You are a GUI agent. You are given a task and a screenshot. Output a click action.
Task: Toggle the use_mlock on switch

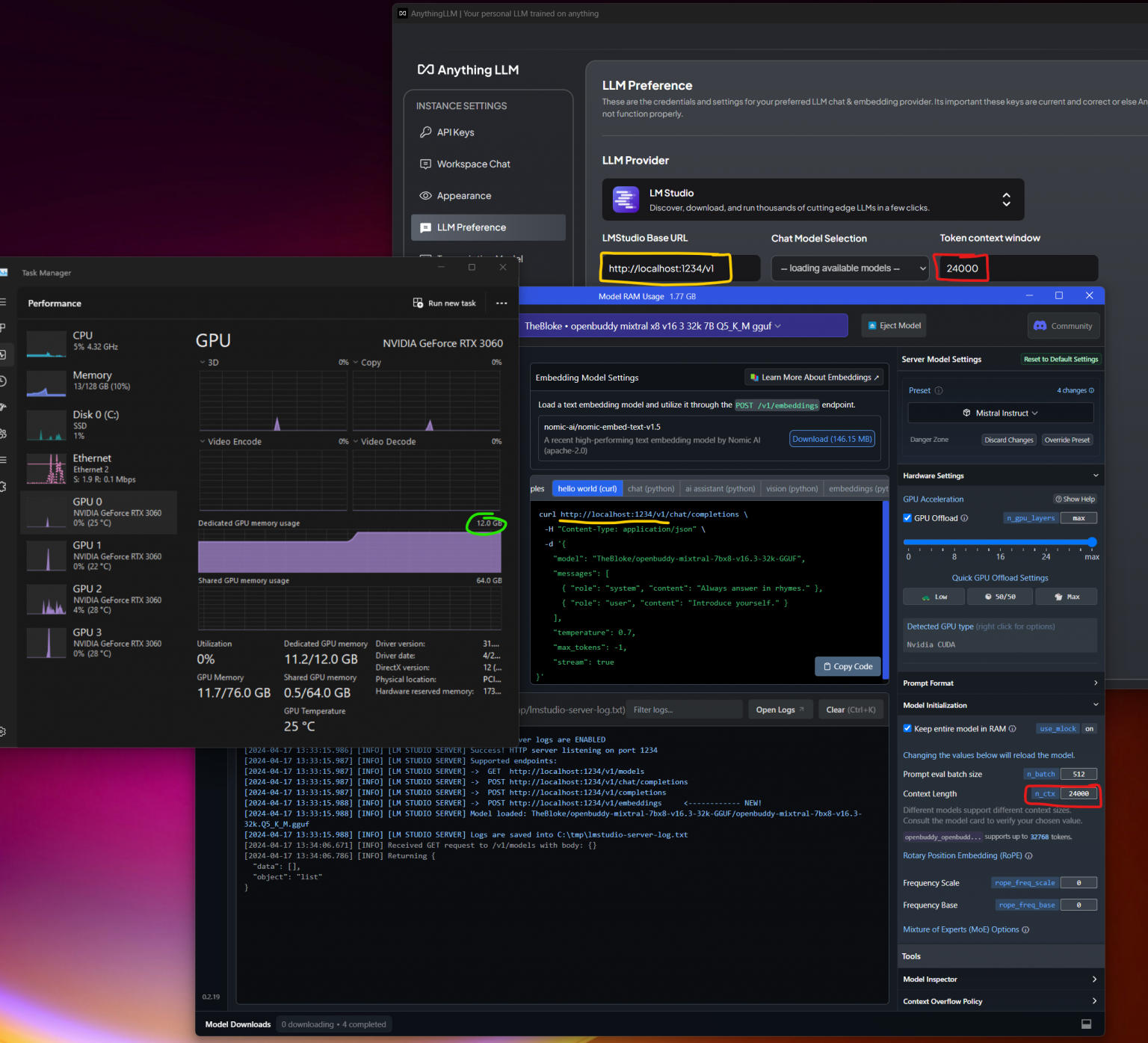tap(1089, 729)
